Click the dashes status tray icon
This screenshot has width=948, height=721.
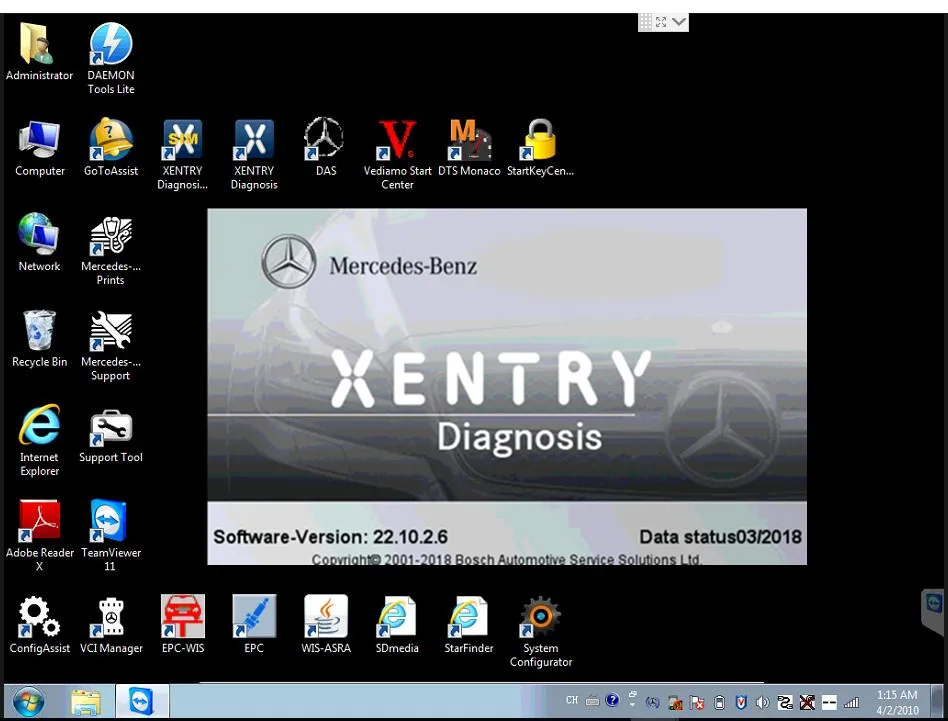click(x=829, y=702)
